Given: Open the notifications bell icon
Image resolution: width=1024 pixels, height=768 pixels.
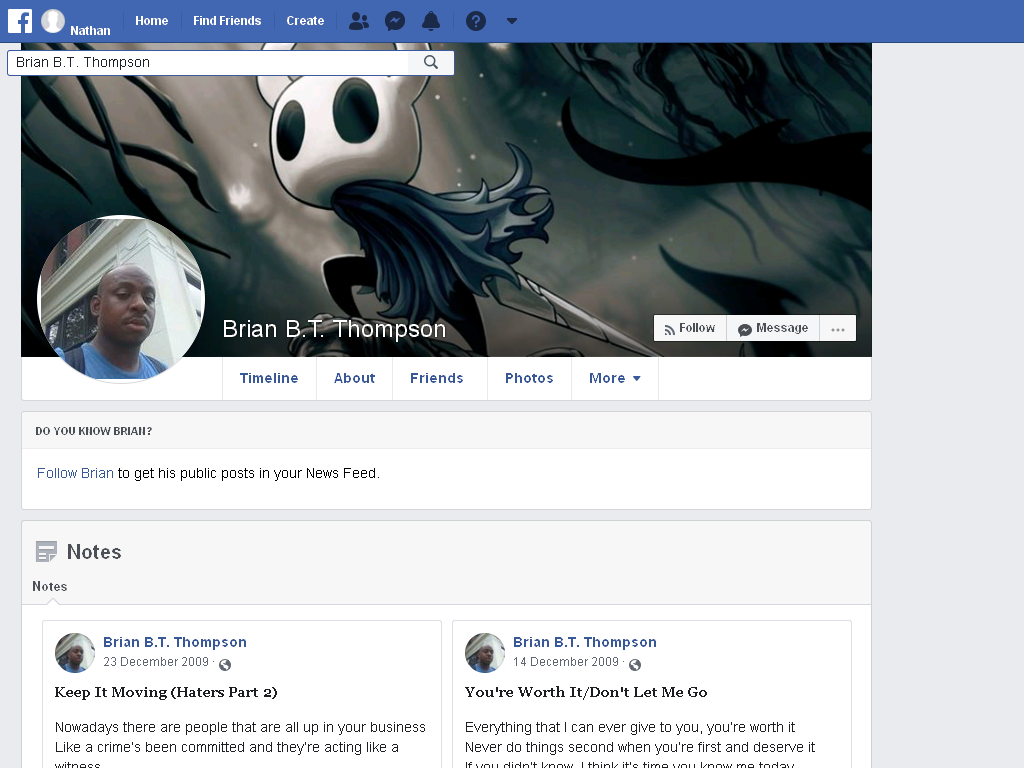Looking at the screenshot, I should [431, 21].
